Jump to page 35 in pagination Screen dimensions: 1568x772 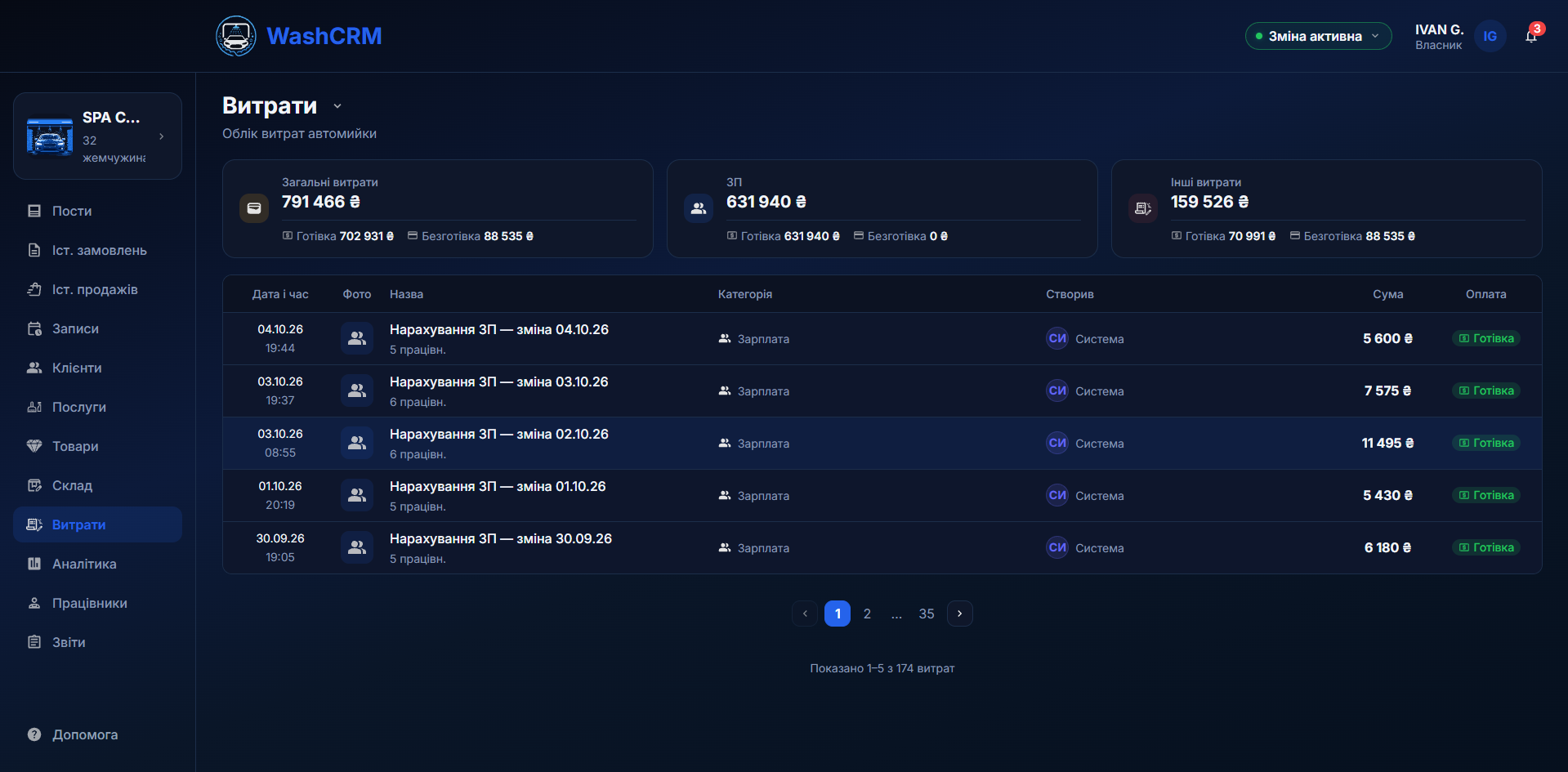927,614
